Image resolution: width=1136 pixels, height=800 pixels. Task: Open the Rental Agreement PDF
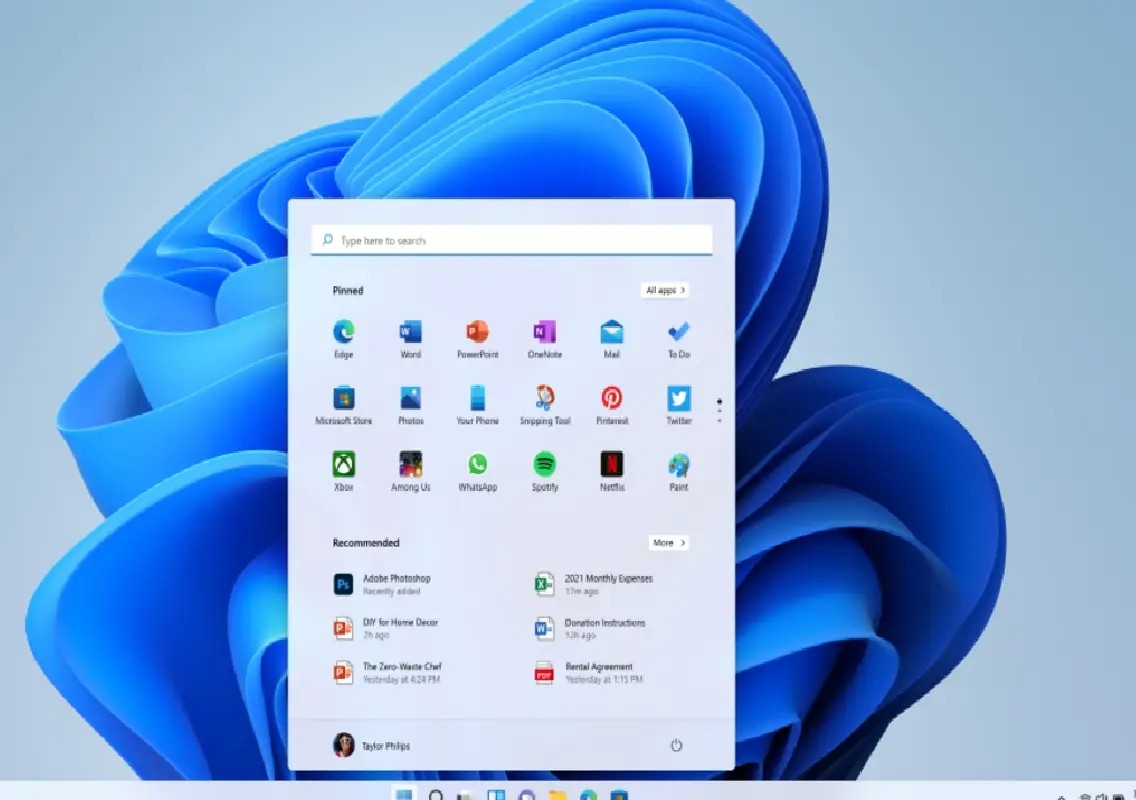coord(588,672)
